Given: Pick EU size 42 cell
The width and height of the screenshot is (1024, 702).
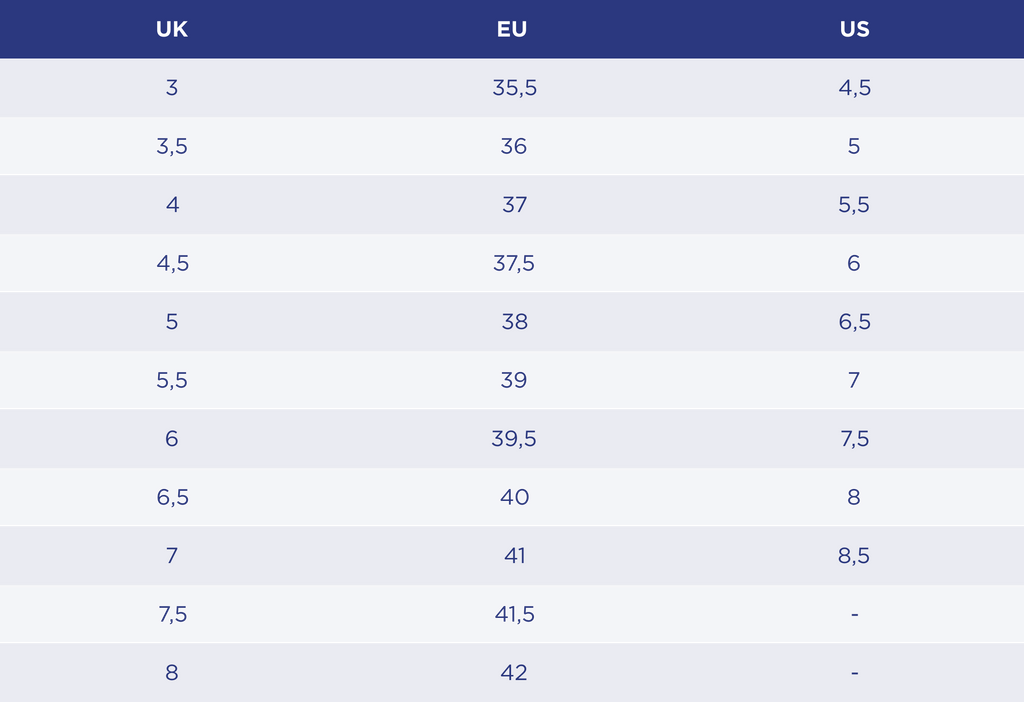Looking at the screenshot, I should 514,673.
